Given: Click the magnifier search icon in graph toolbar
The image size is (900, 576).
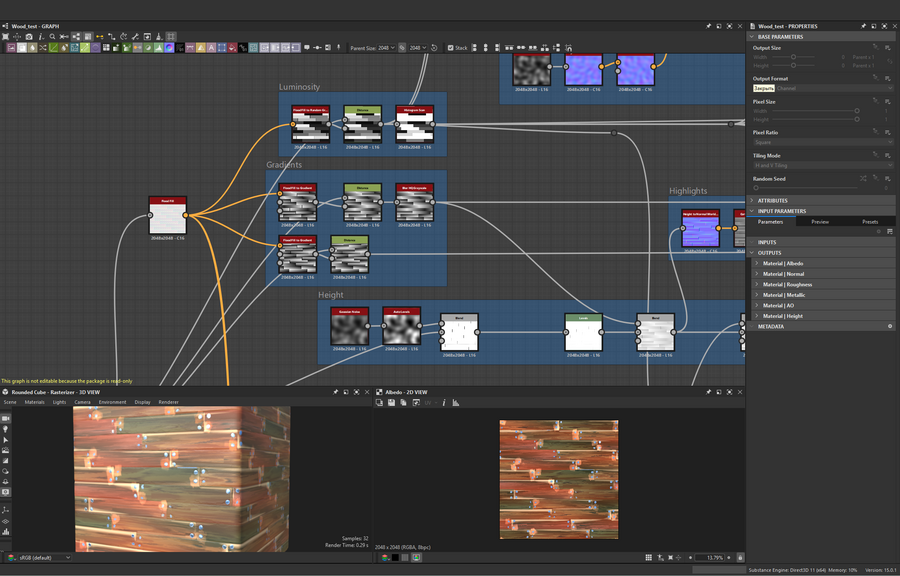Looking at the screenshot, I should tap(53, 36).
